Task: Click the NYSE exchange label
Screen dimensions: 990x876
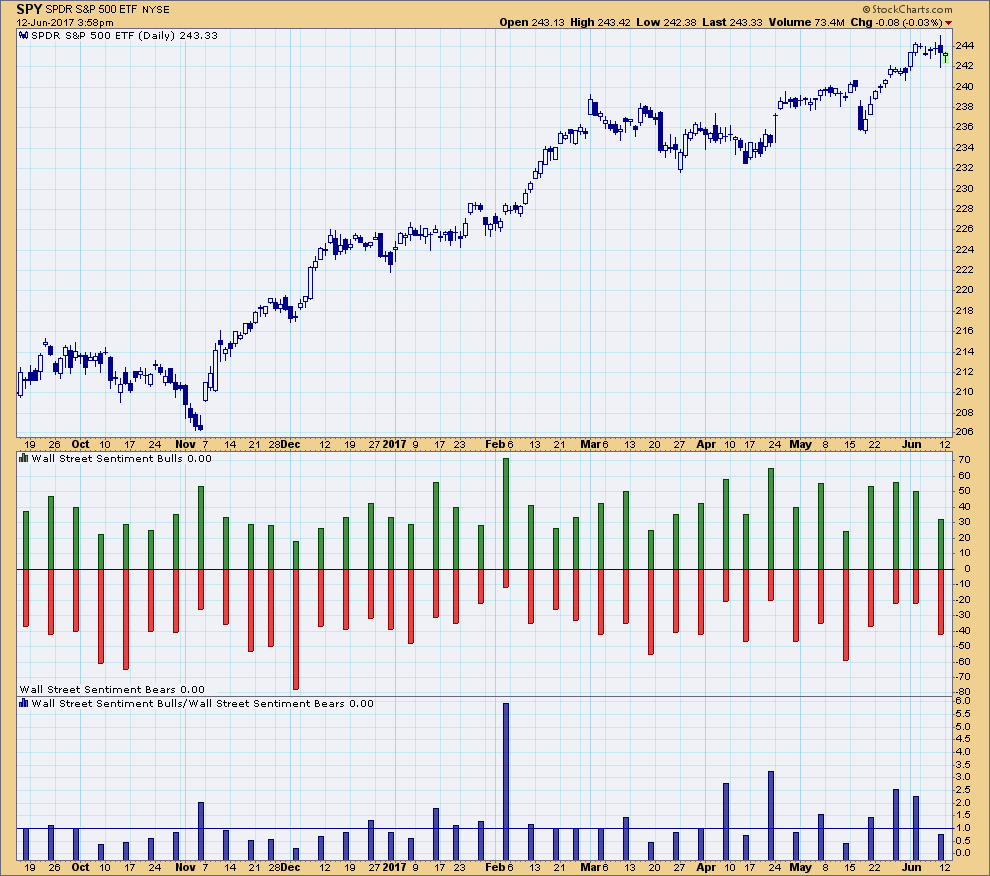Action: (x=155, y=10)
